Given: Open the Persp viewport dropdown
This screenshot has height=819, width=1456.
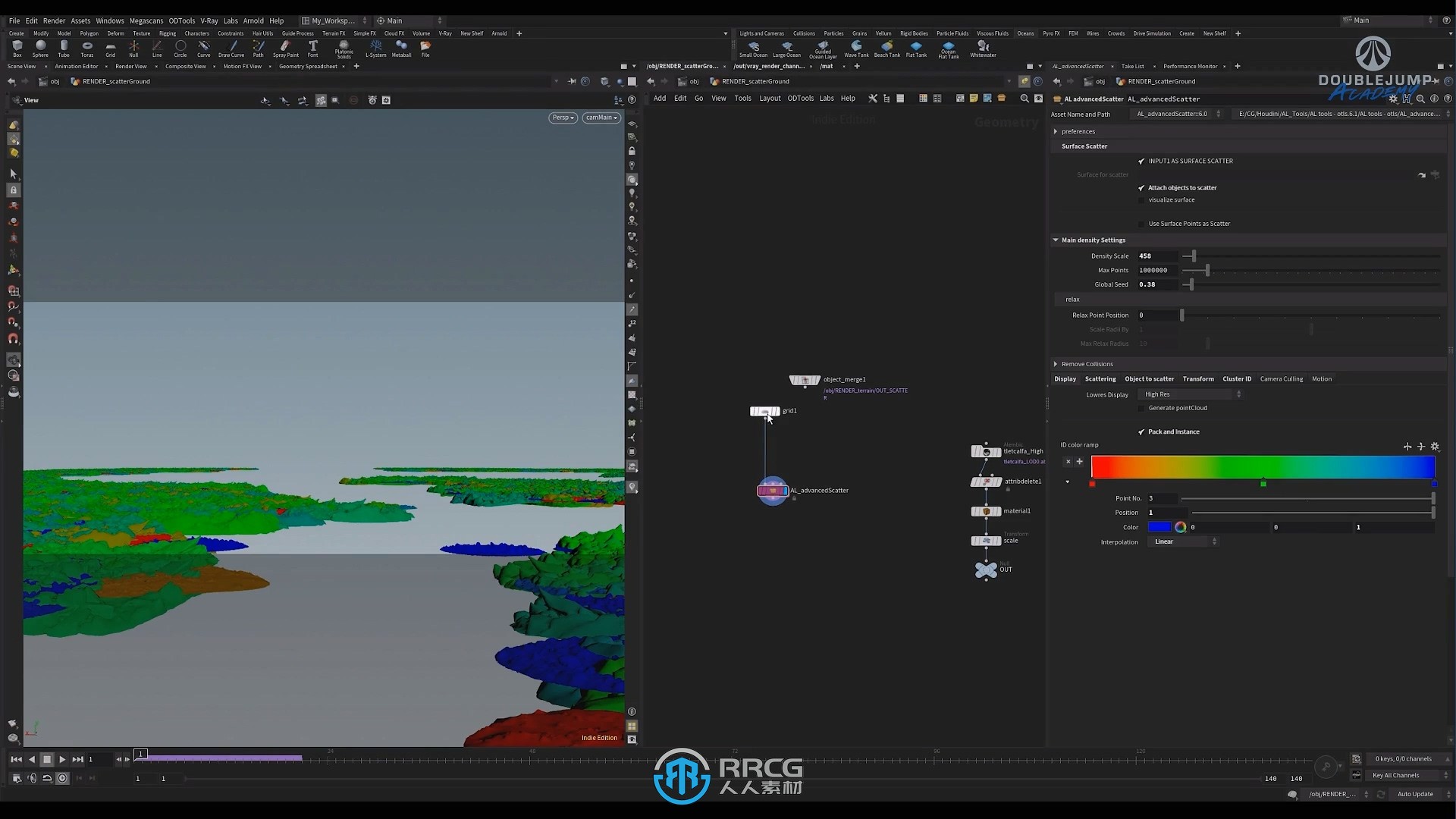Looking at the screenshot, I should tap(563, 118).
